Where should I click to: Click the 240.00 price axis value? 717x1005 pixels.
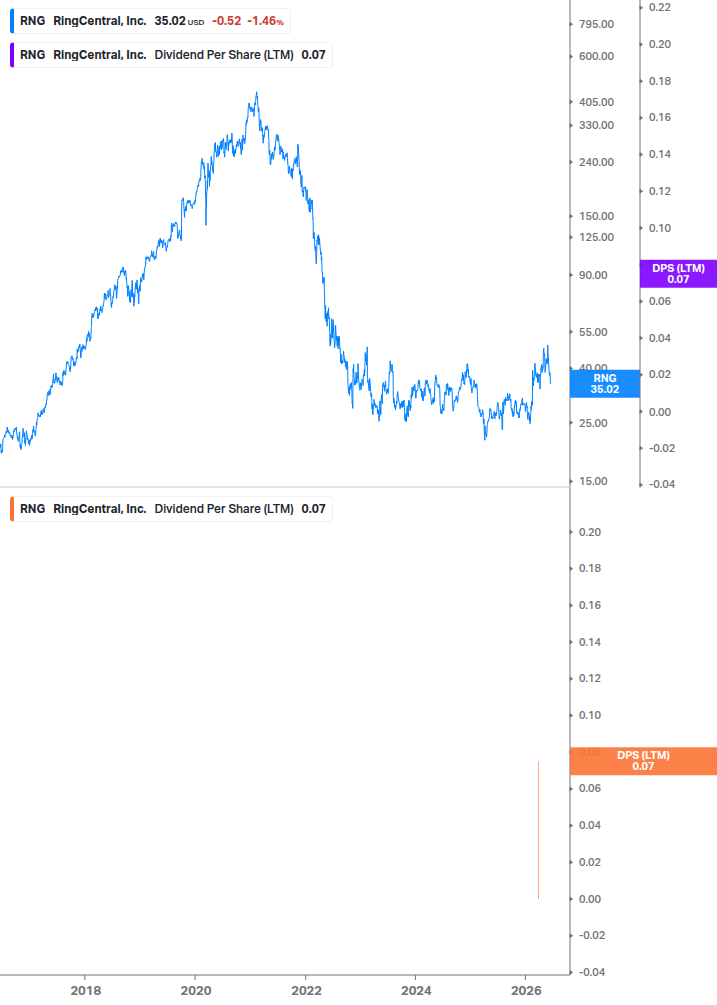[x=596, y=162]
